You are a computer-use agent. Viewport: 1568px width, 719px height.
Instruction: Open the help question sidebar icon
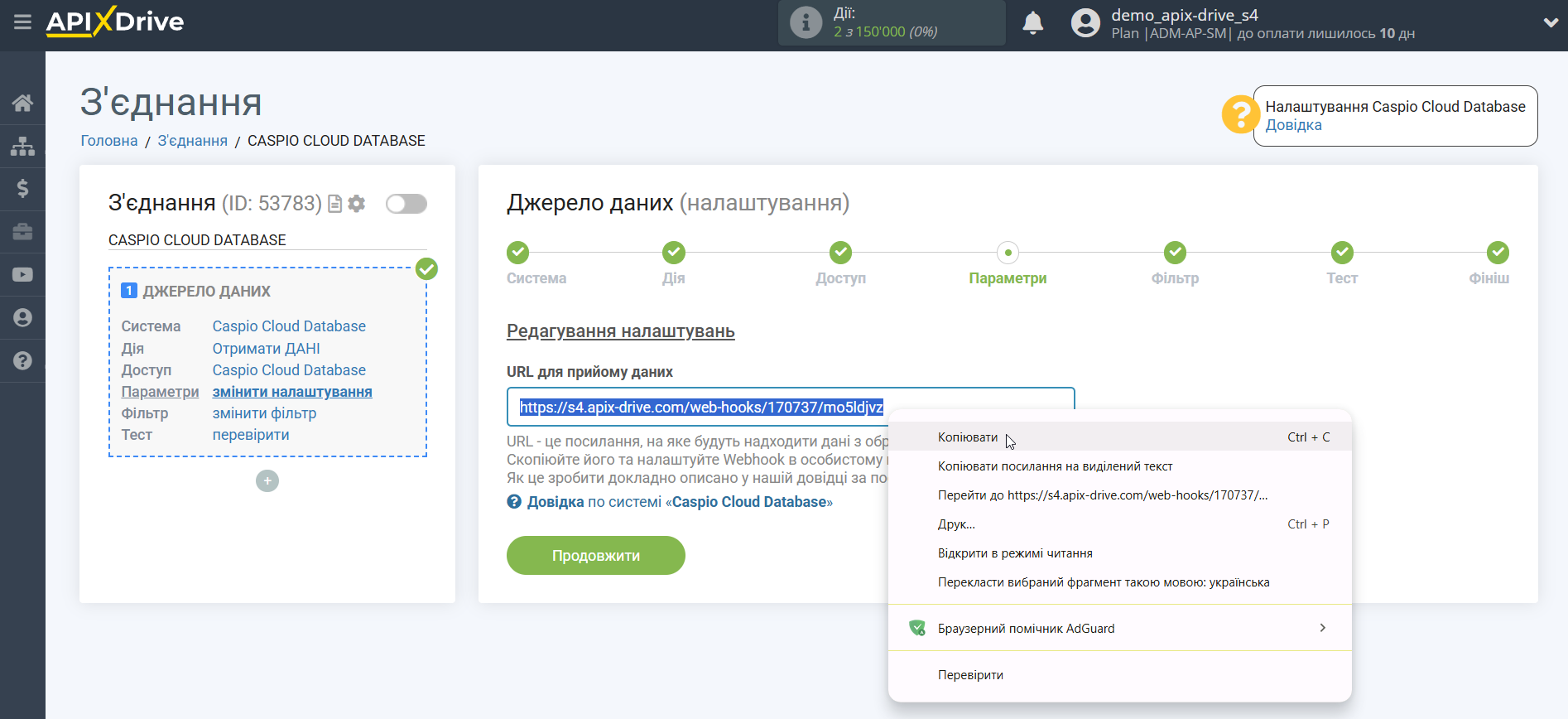[x=22, y=361]
